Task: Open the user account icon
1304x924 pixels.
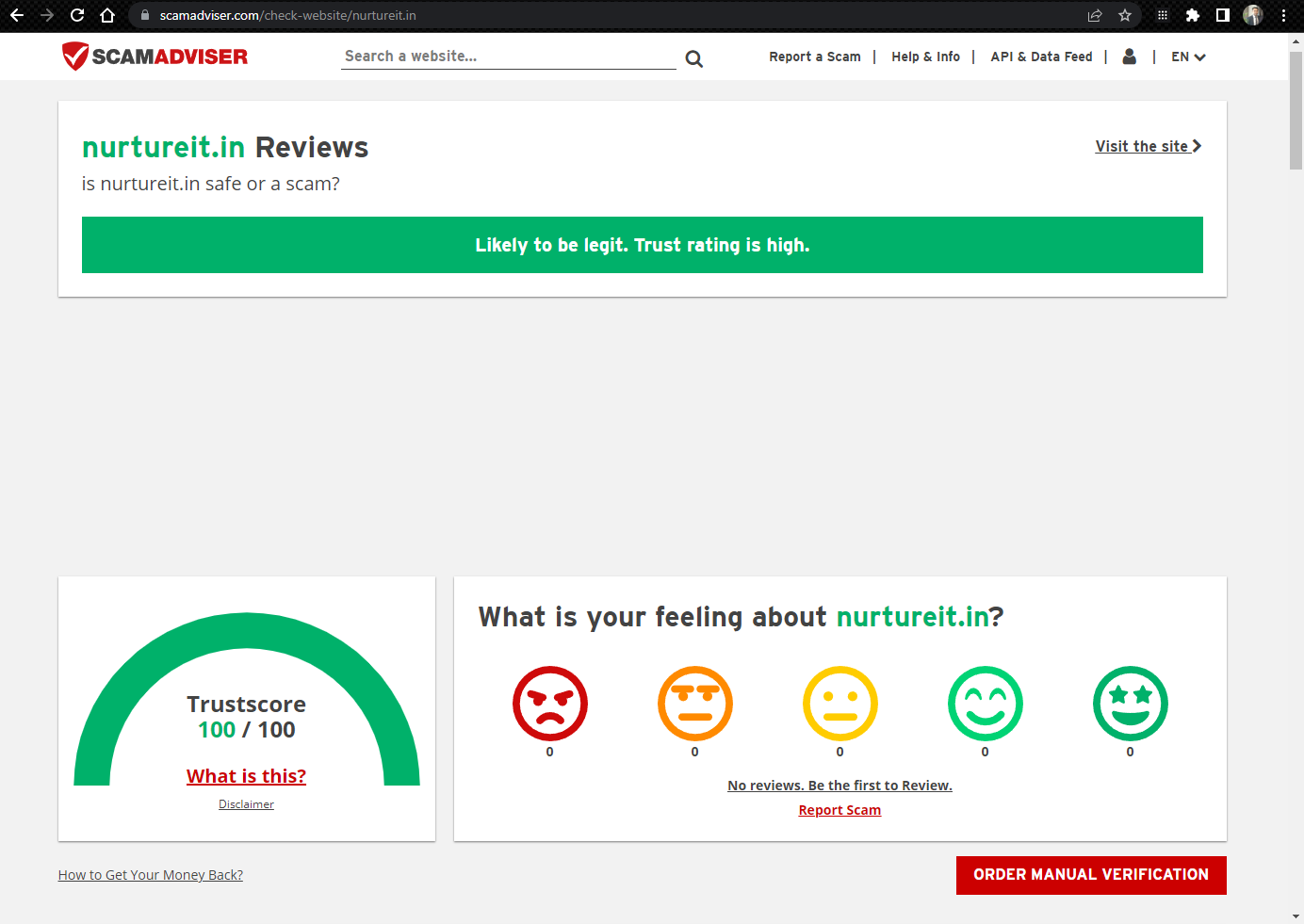Action: (x=1130, y=57)
